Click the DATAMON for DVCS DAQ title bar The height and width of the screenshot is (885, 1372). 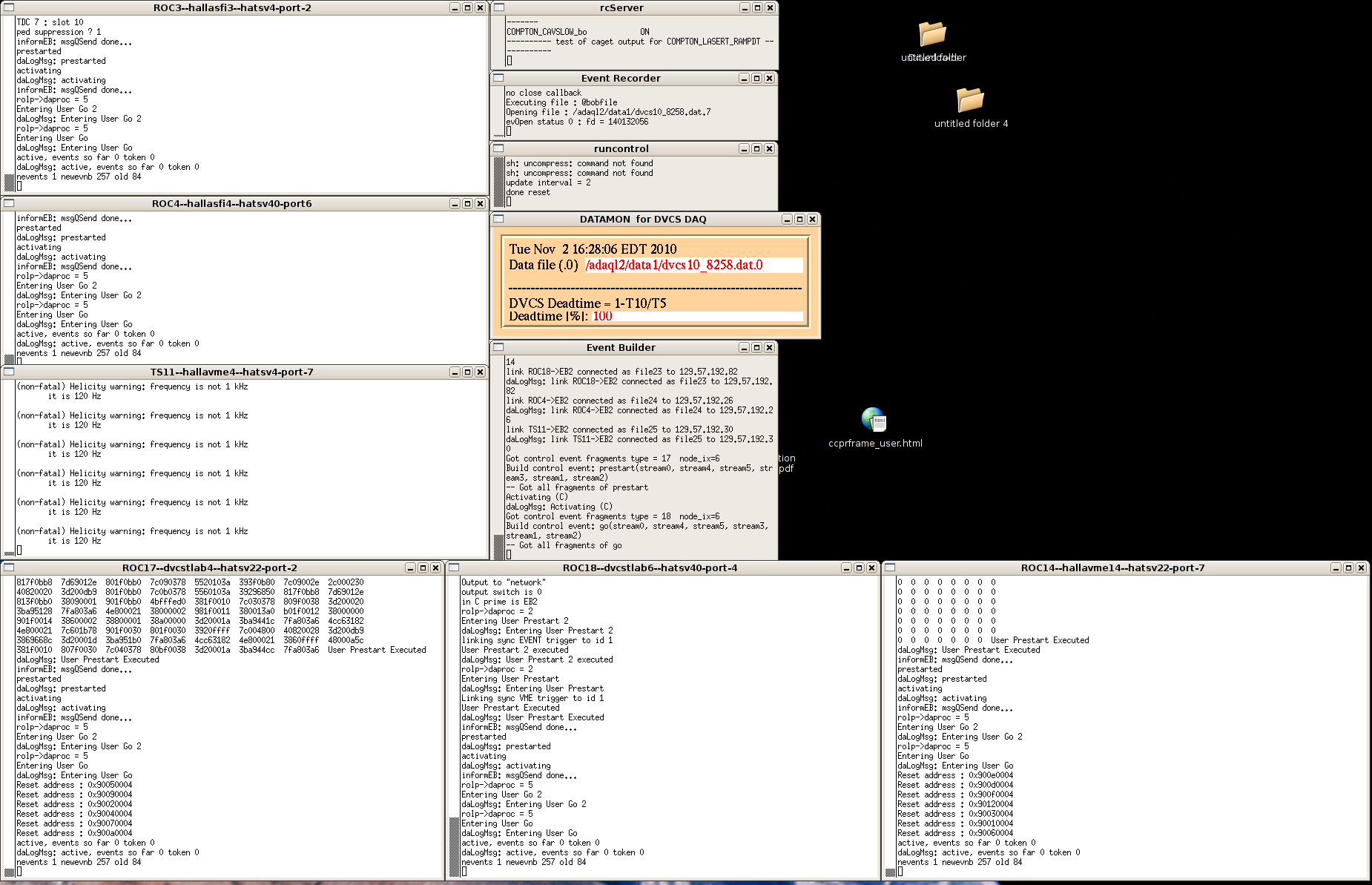tap(643, 219)
